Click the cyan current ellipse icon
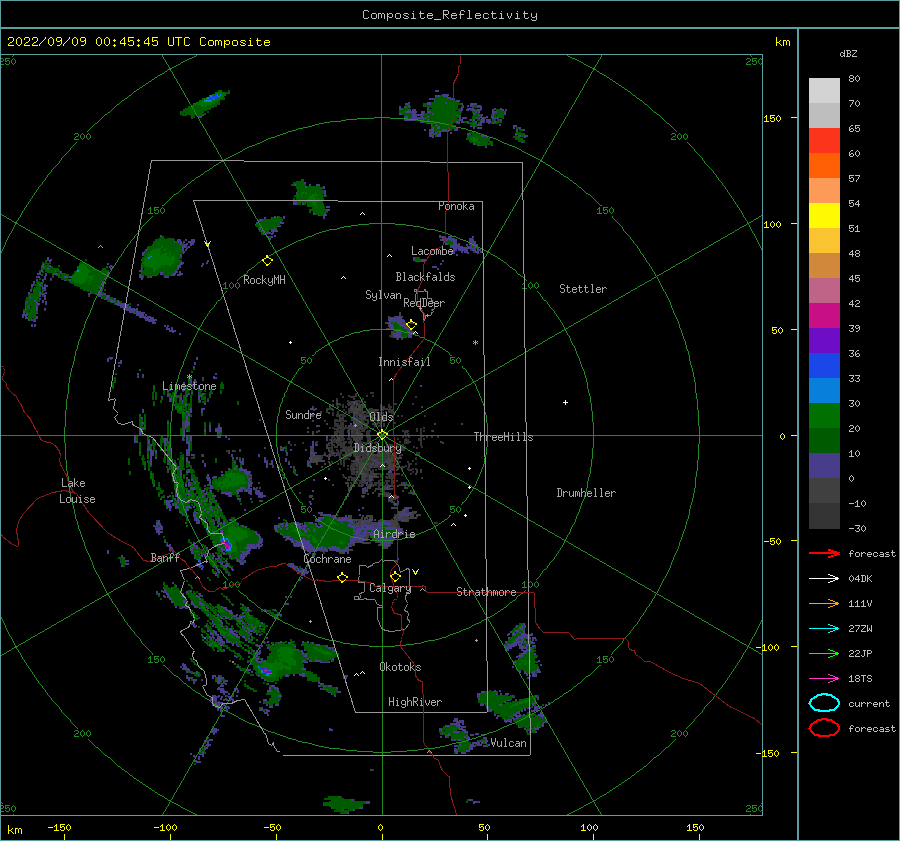 point(824,703)
